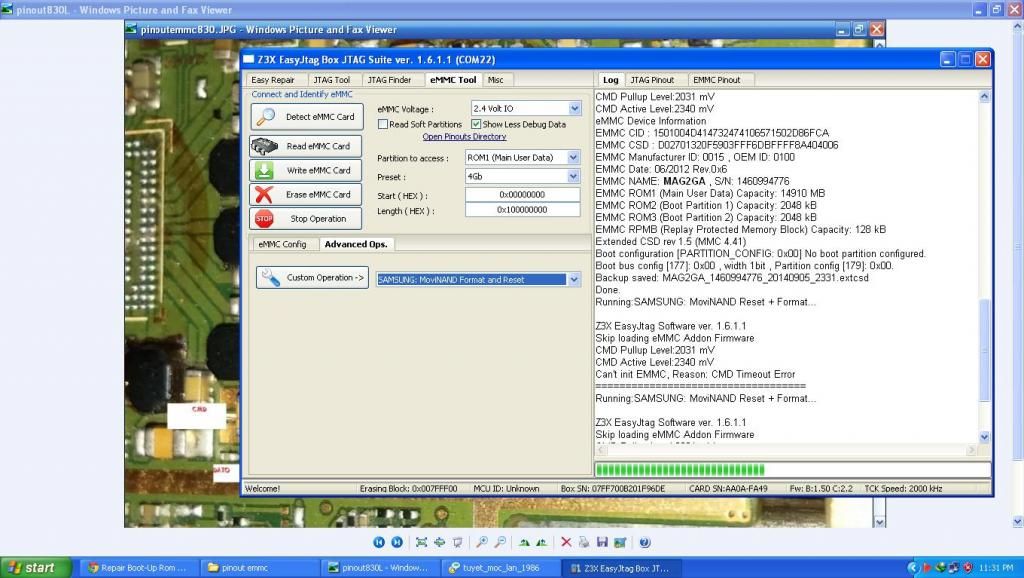Click the pinoutemmc830.JPG window title icon

coord(131,29)
